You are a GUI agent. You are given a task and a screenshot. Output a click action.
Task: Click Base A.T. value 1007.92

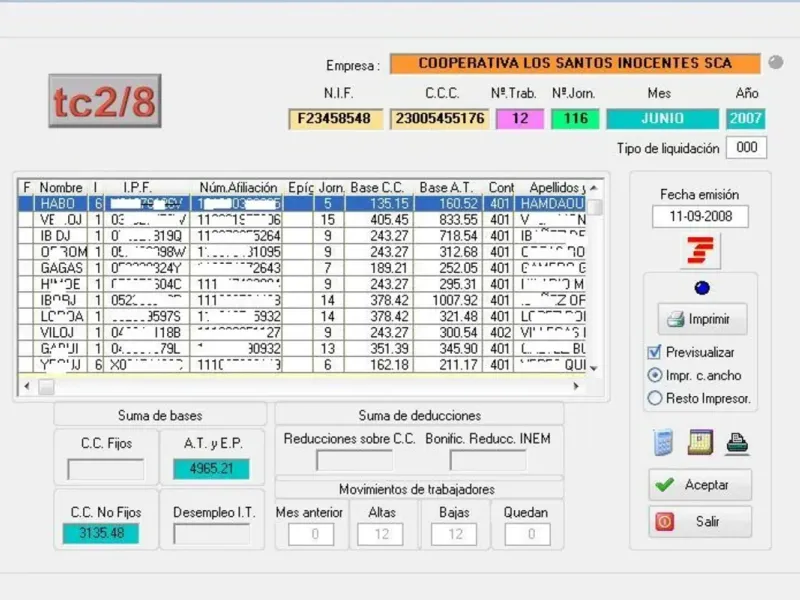tap(454, 301)
